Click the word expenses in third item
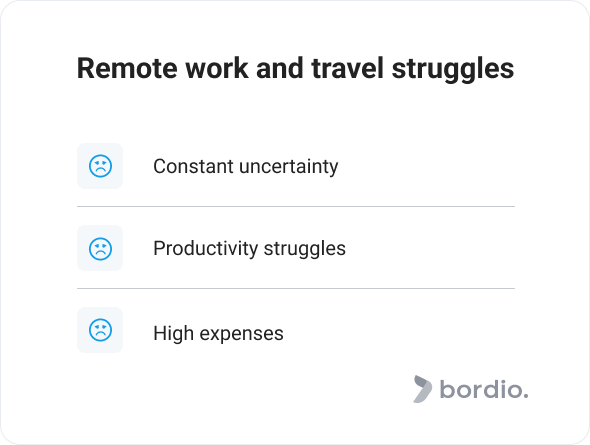The height and width of the screenshot is (445, 590). [241, 334]
